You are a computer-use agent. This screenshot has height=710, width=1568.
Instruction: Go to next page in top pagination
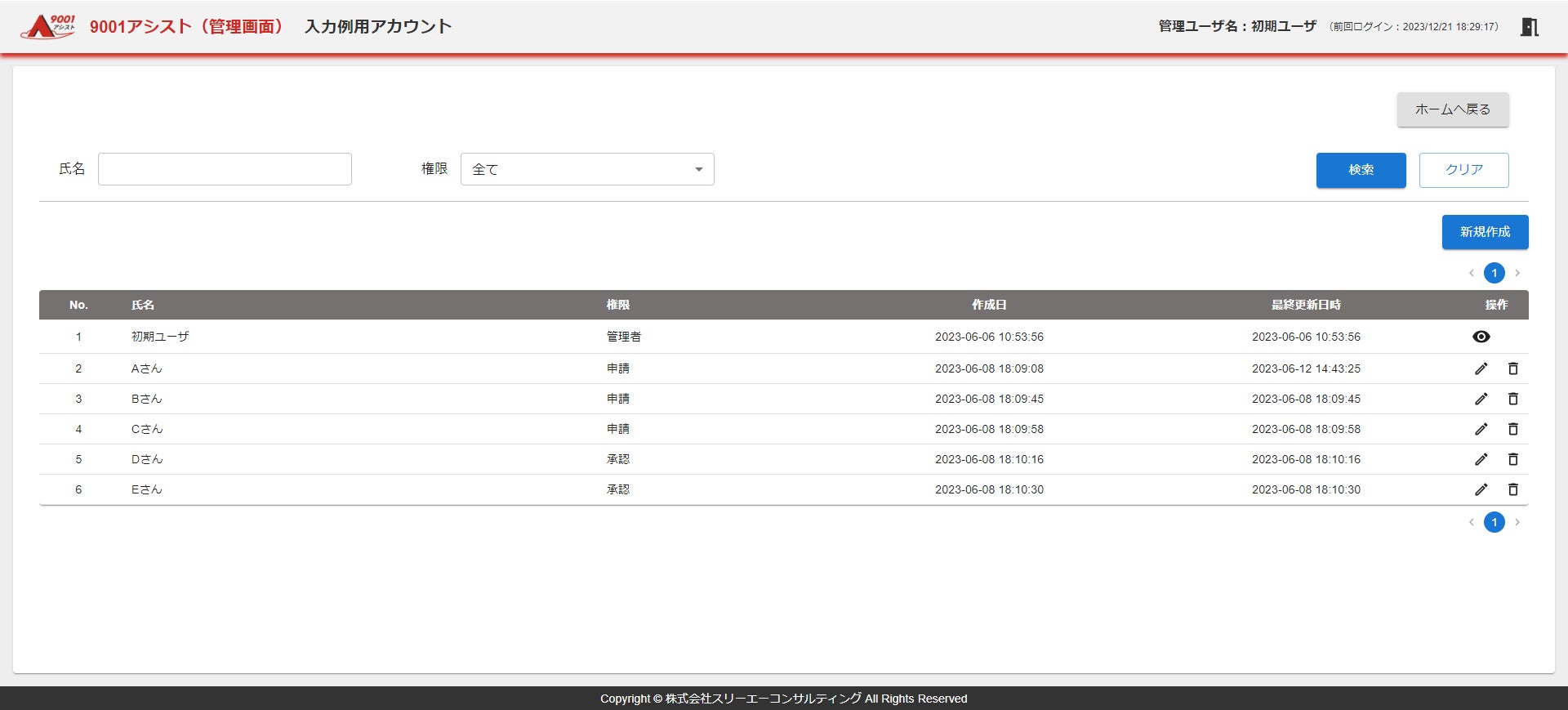tap(1517, 273)
